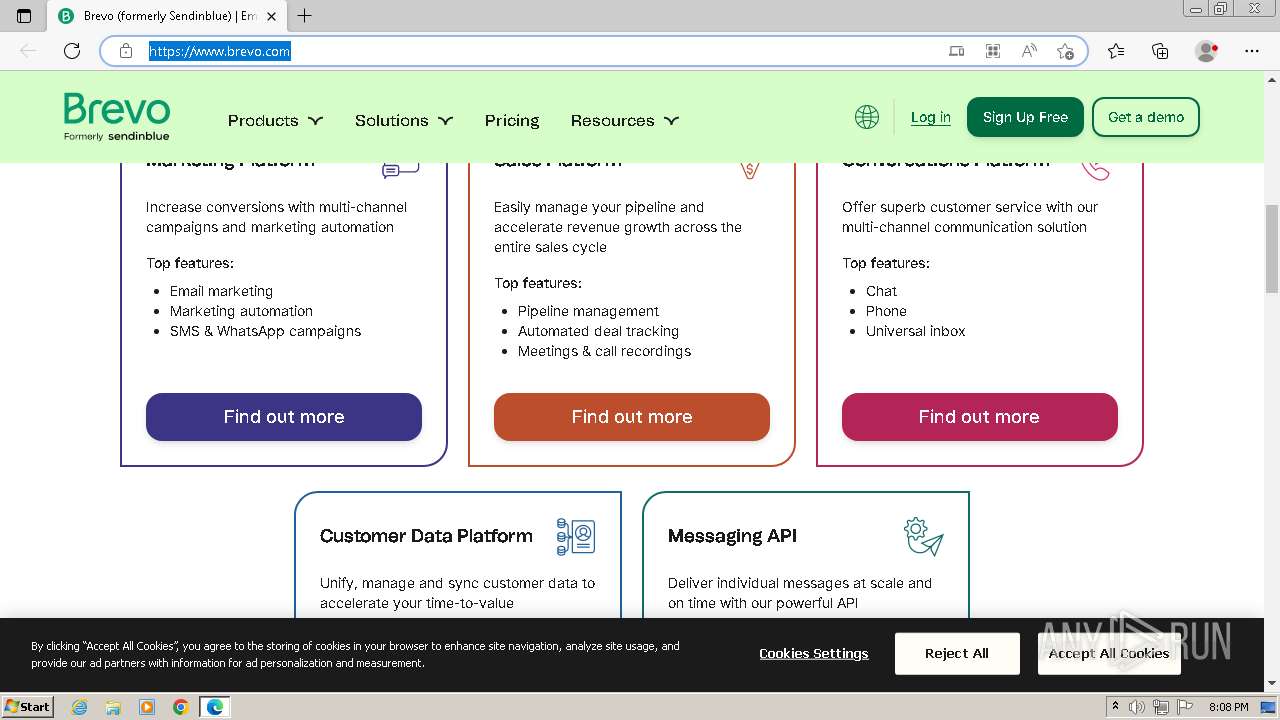
Task: Click the Brevo tab favicon
Action: [x=66, y=16]
